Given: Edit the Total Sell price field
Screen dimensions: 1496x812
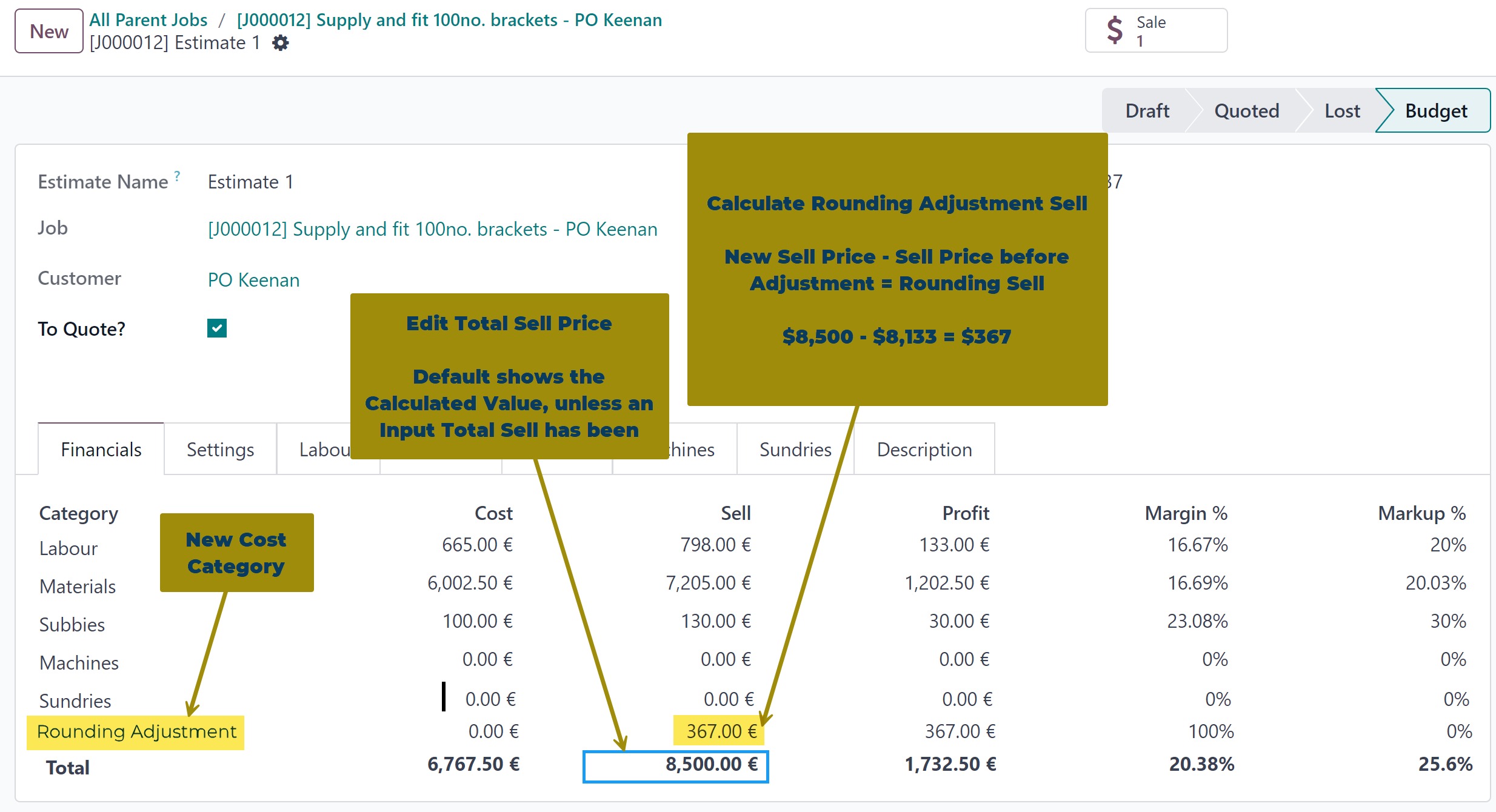Looking at the screenshot, I should 675,766.
